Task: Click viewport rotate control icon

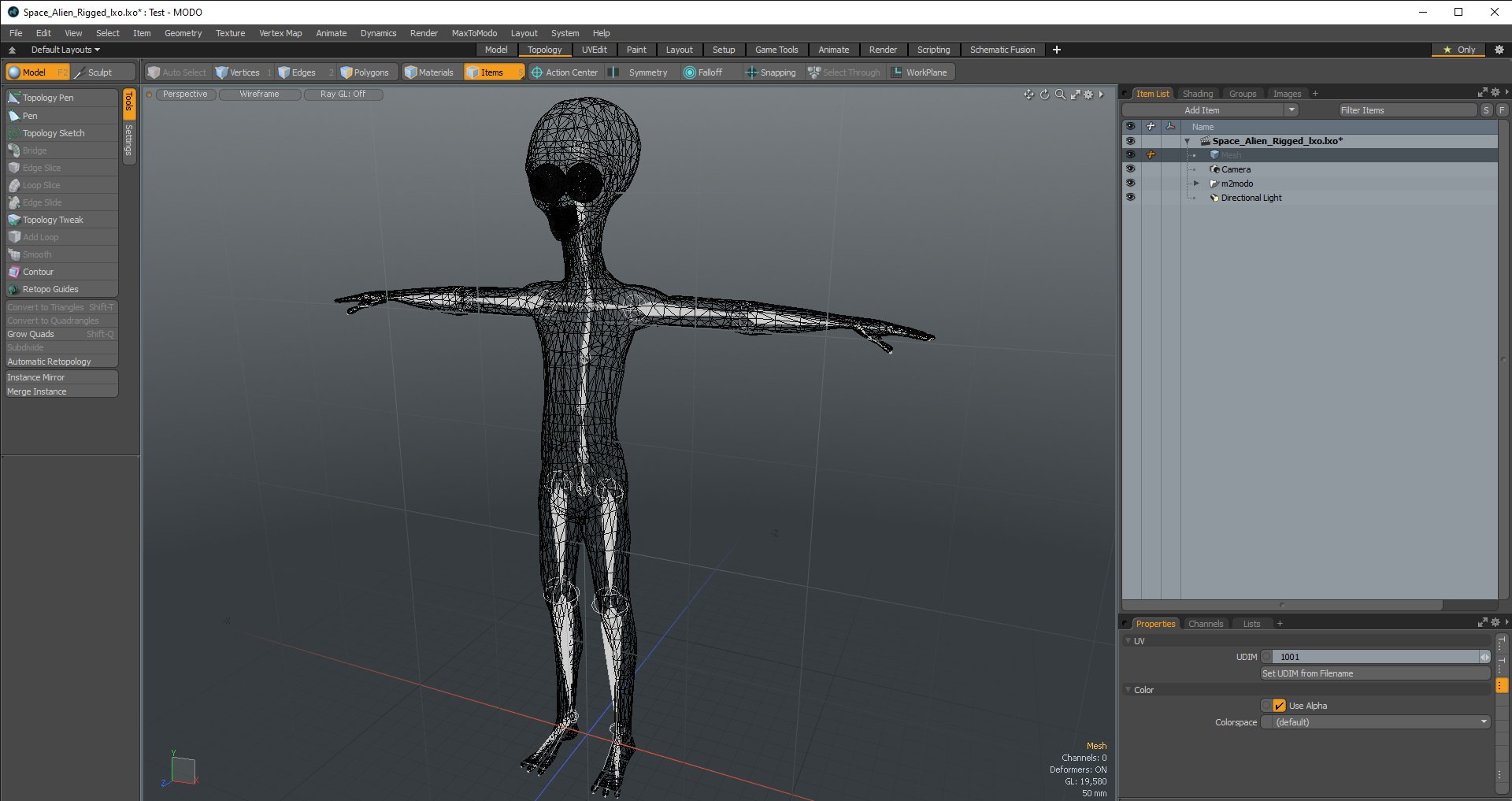Action: (1045, 95)
